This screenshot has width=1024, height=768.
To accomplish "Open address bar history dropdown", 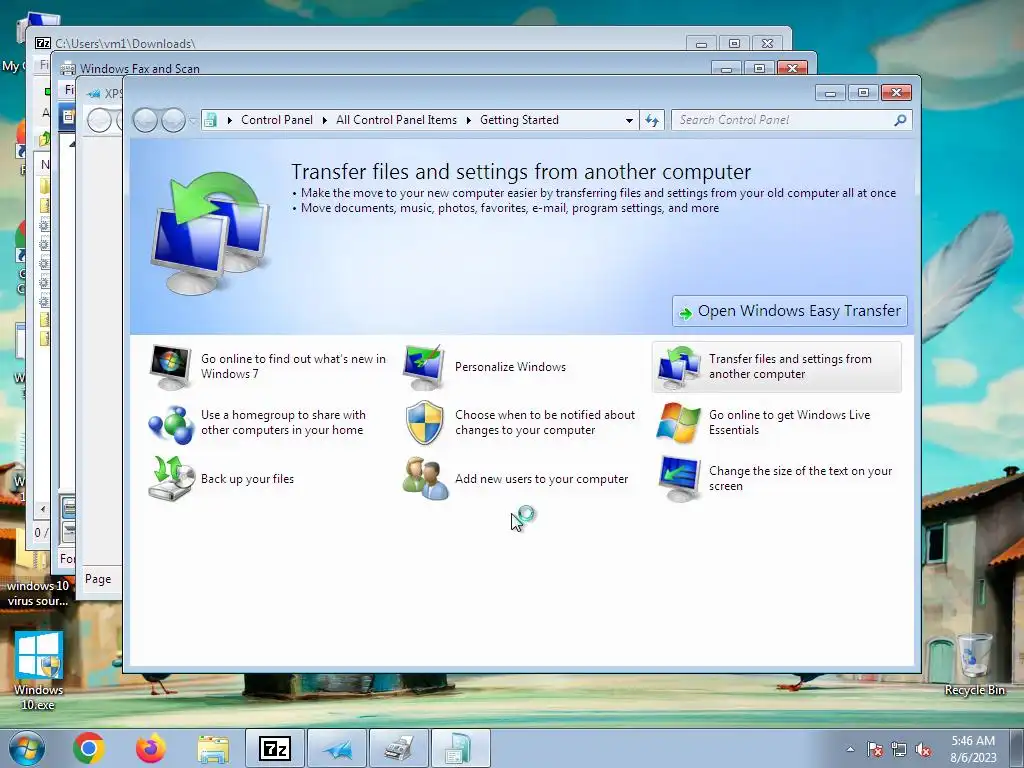I will click(629, 120).
